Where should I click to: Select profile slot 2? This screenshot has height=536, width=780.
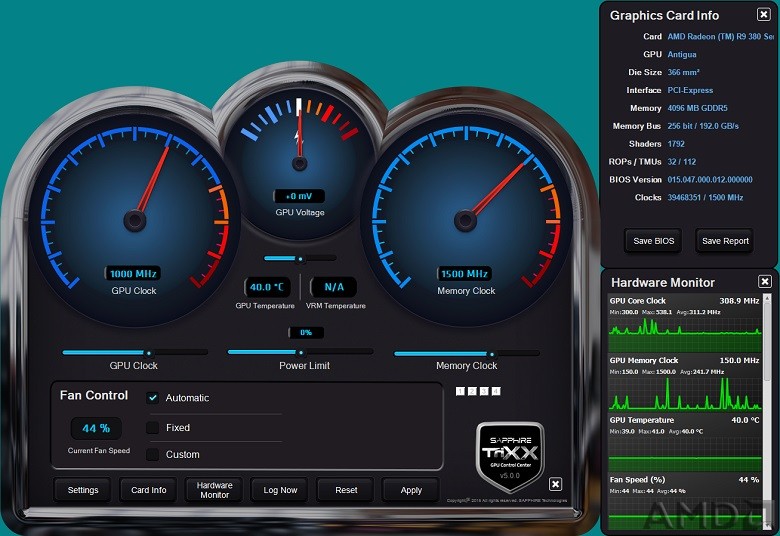click(472, 392)
